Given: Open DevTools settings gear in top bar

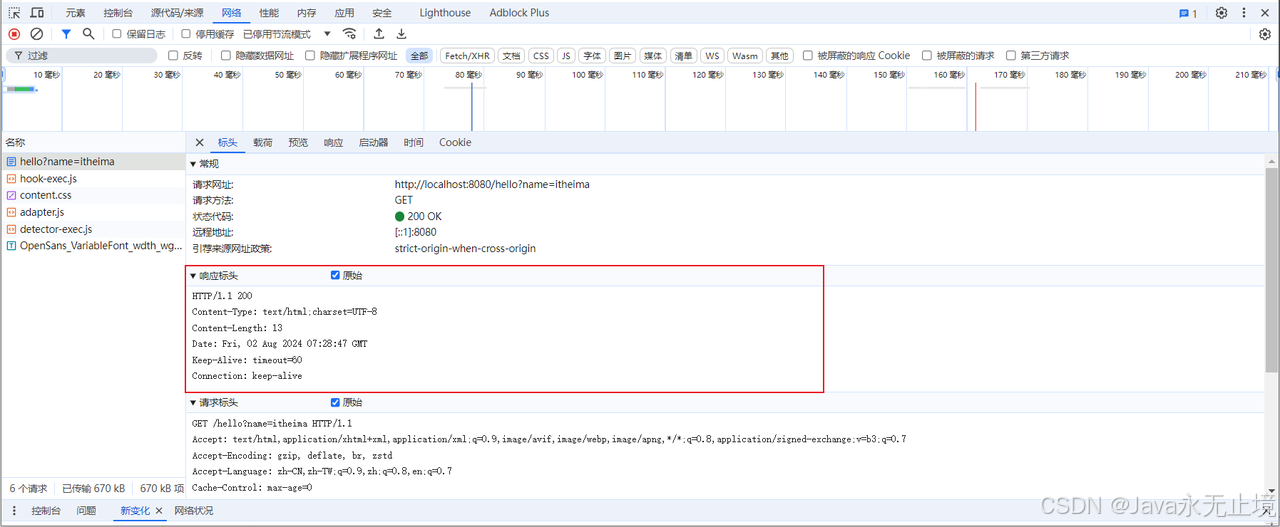Looking at the screenshot, I should (1221, 13).
